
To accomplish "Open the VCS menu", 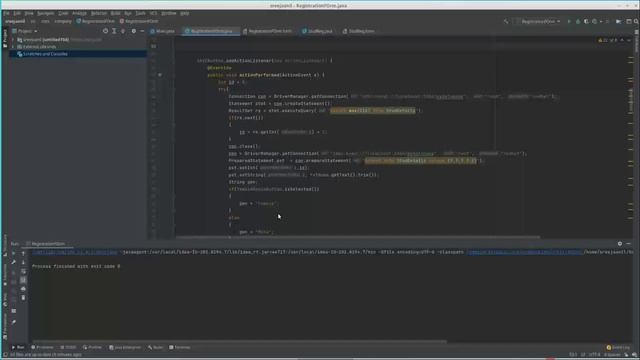I will [153, 13].
